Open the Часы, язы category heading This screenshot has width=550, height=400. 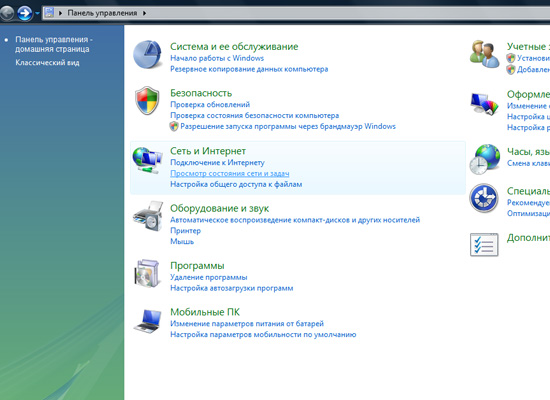528,152
